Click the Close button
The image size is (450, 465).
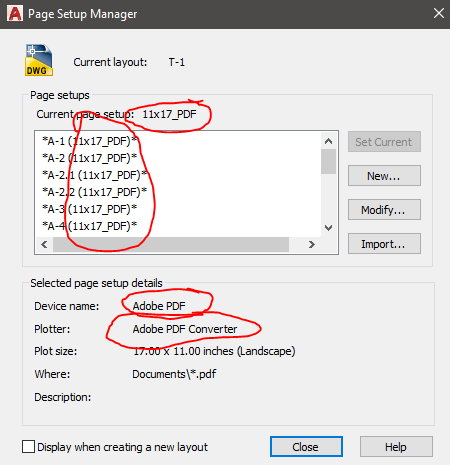306,447
